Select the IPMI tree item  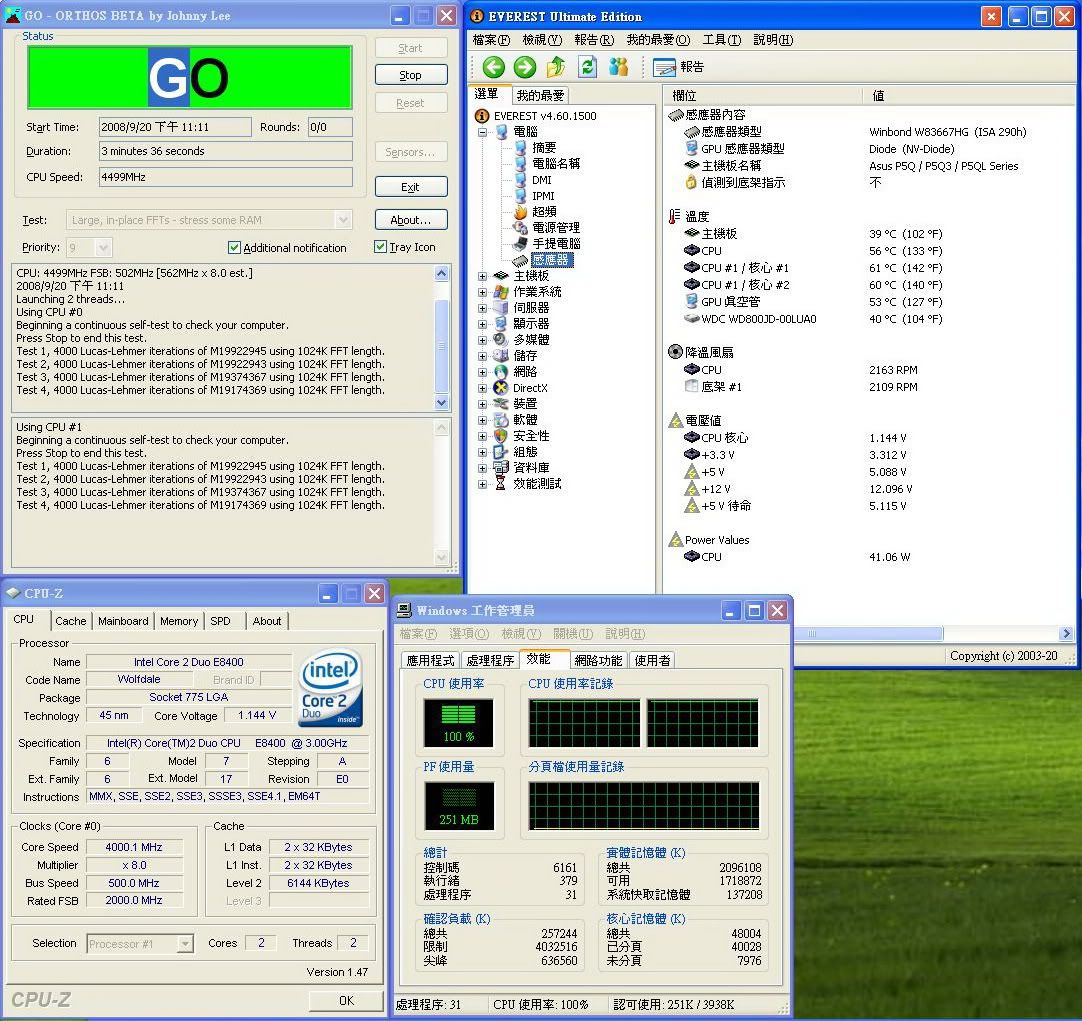[543, 196]
